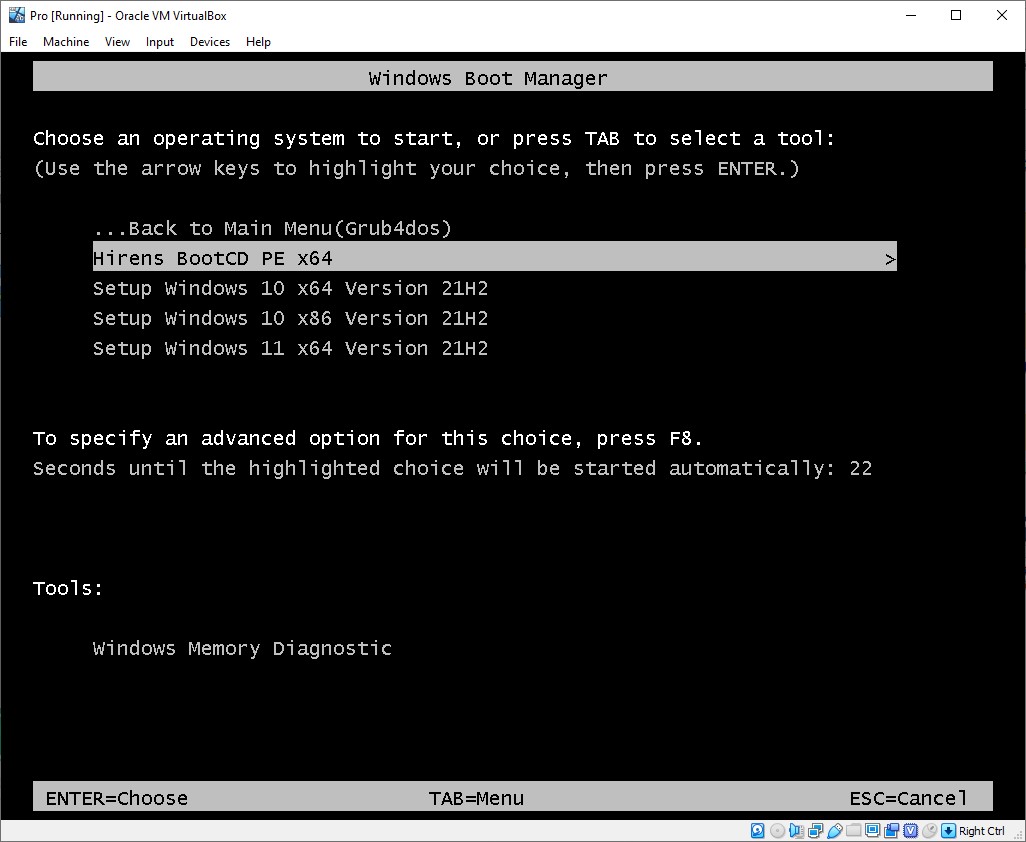The width and height of the screenshot is (1026, 842).
Task: Click the ENTER=Choose hint
Action: point(116,798)
